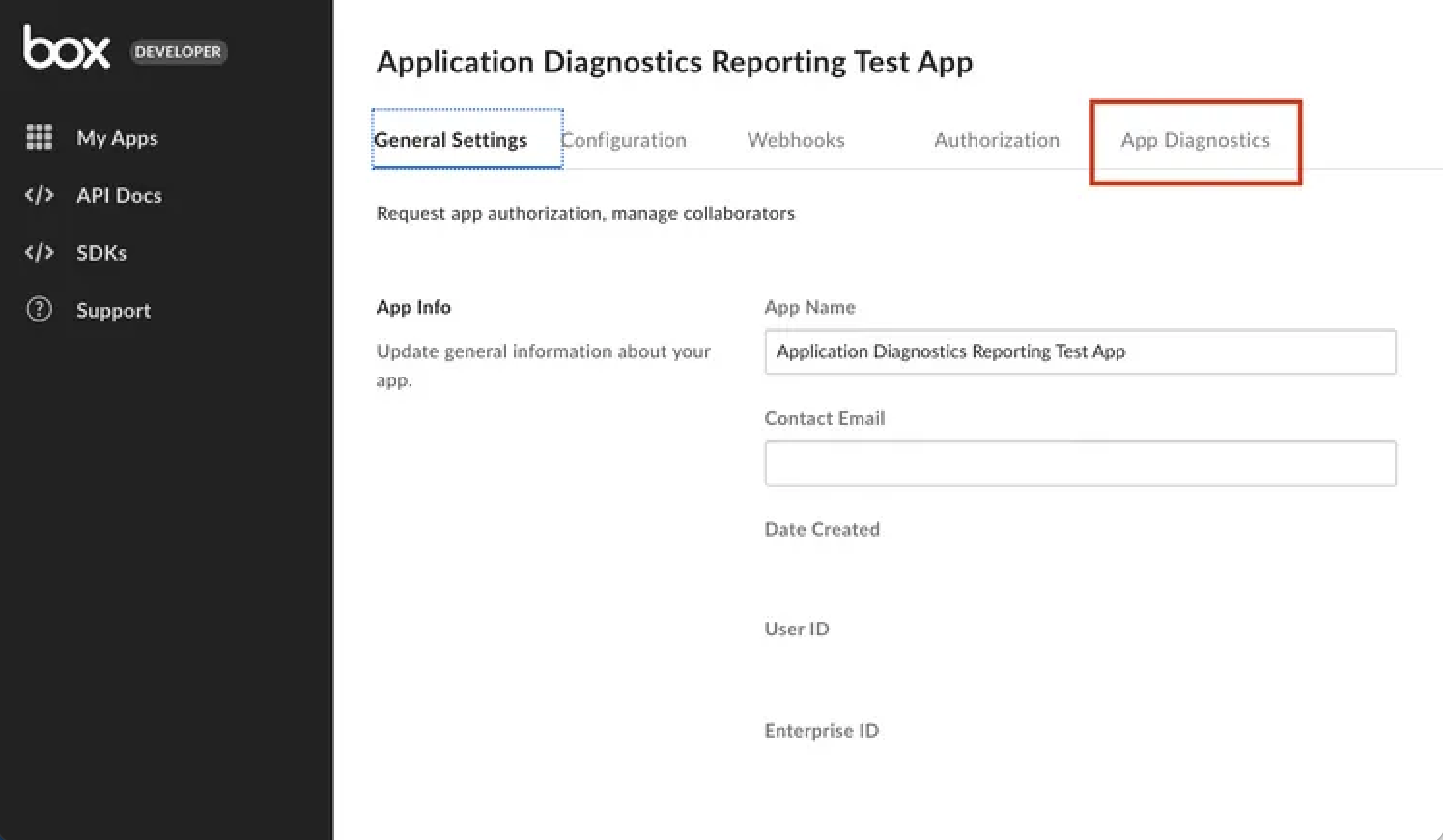Open My Apps in the sidebar
Screen dimensions: 1443x840
[117, 138]
